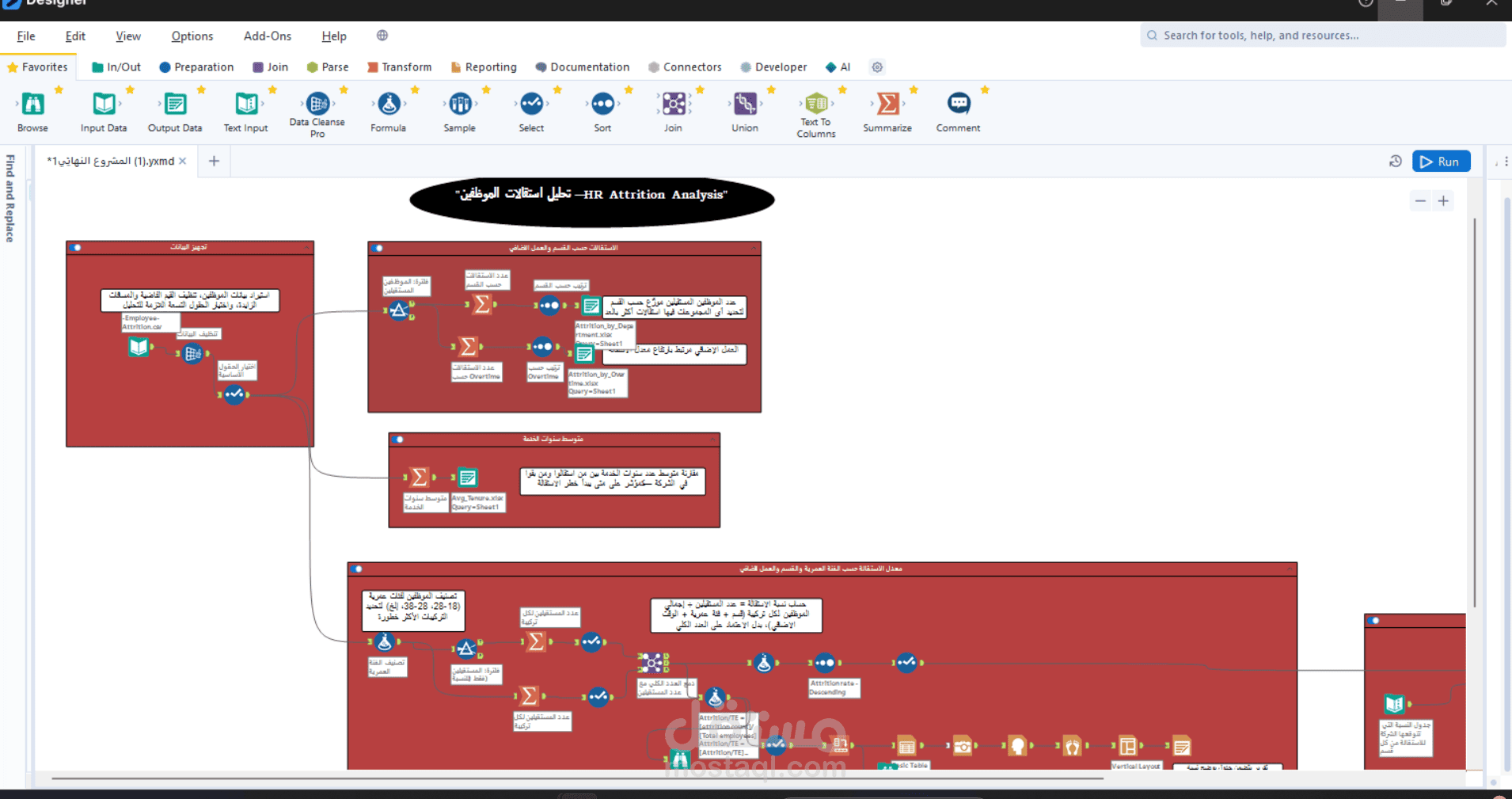Image resolution: width=1512 pixels, height=799 pixels.
Task: Select the Comment tool
Action: 959,104
